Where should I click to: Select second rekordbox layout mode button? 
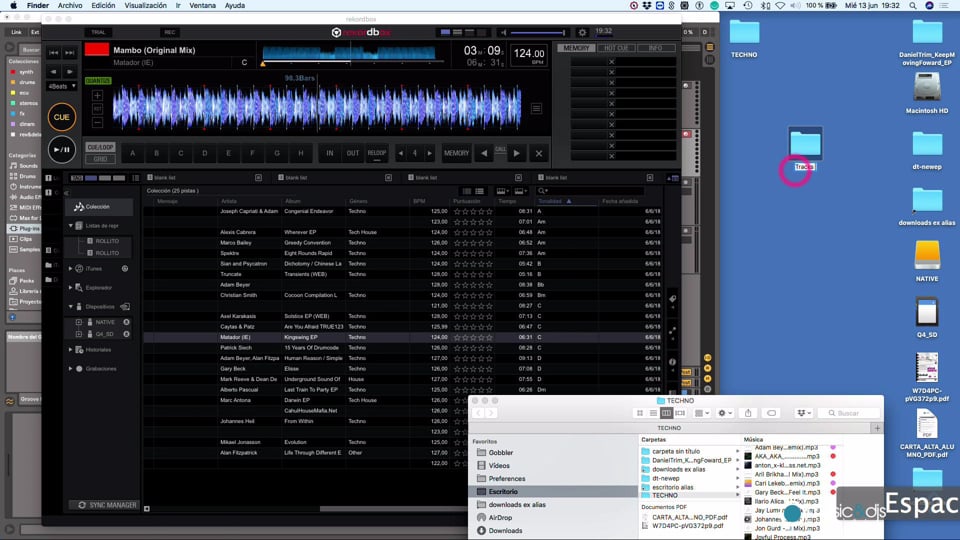(x=457, y=32)
